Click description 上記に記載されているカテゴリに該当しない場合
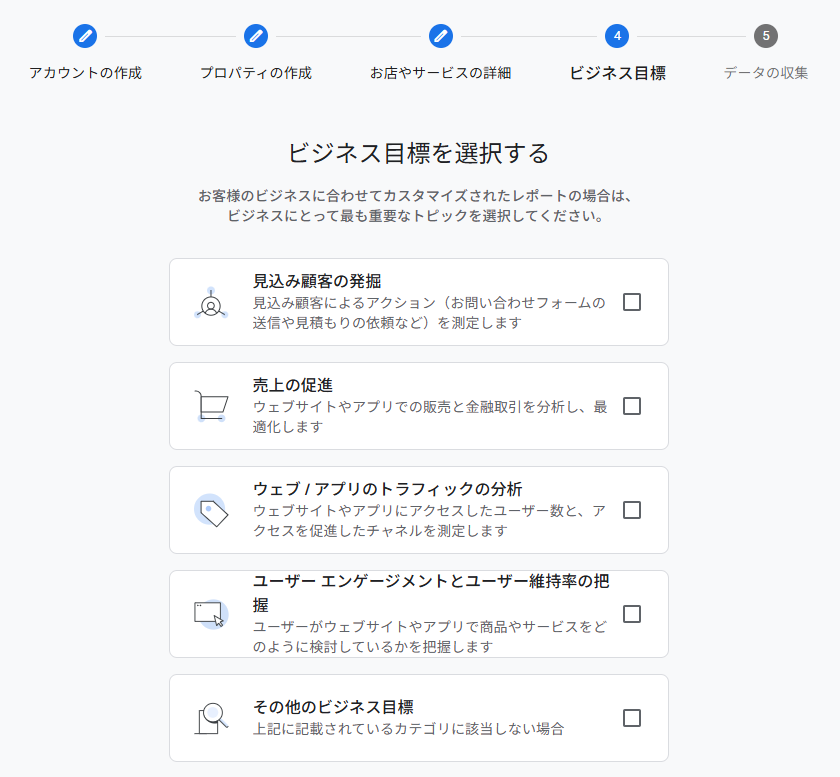 click(x=408, y=729)
